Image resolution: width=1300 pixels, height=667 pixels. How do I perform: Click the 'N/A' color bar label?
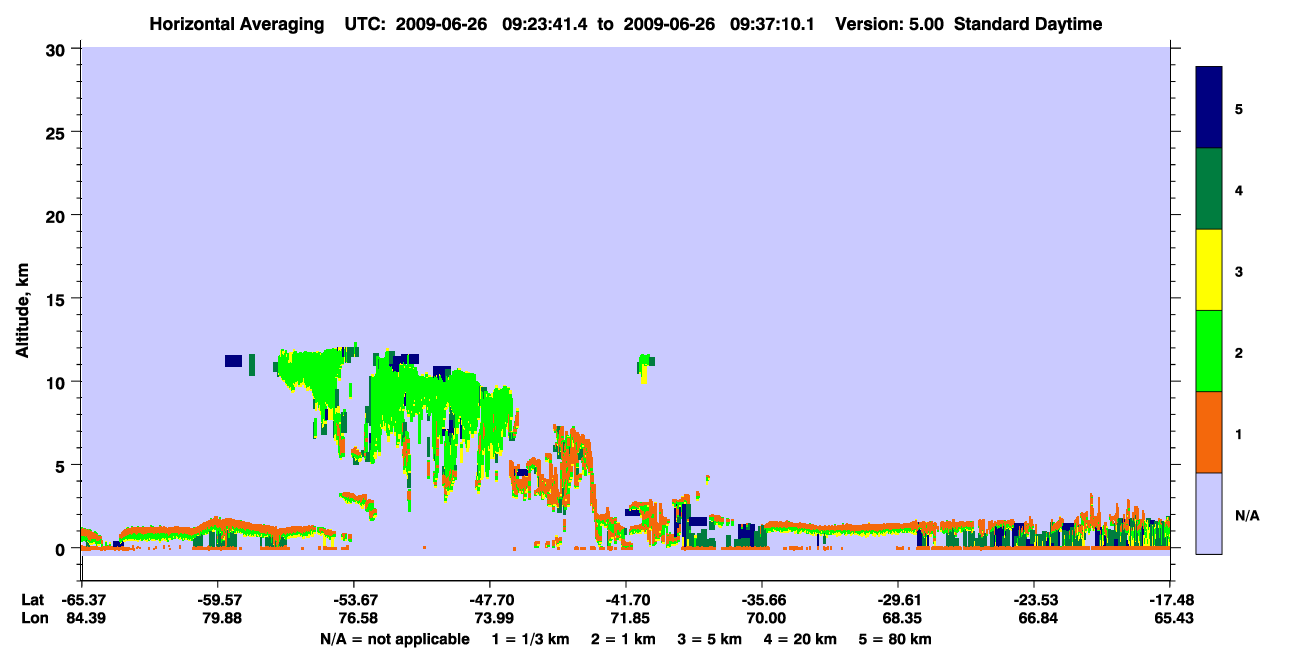[1246, 515]
